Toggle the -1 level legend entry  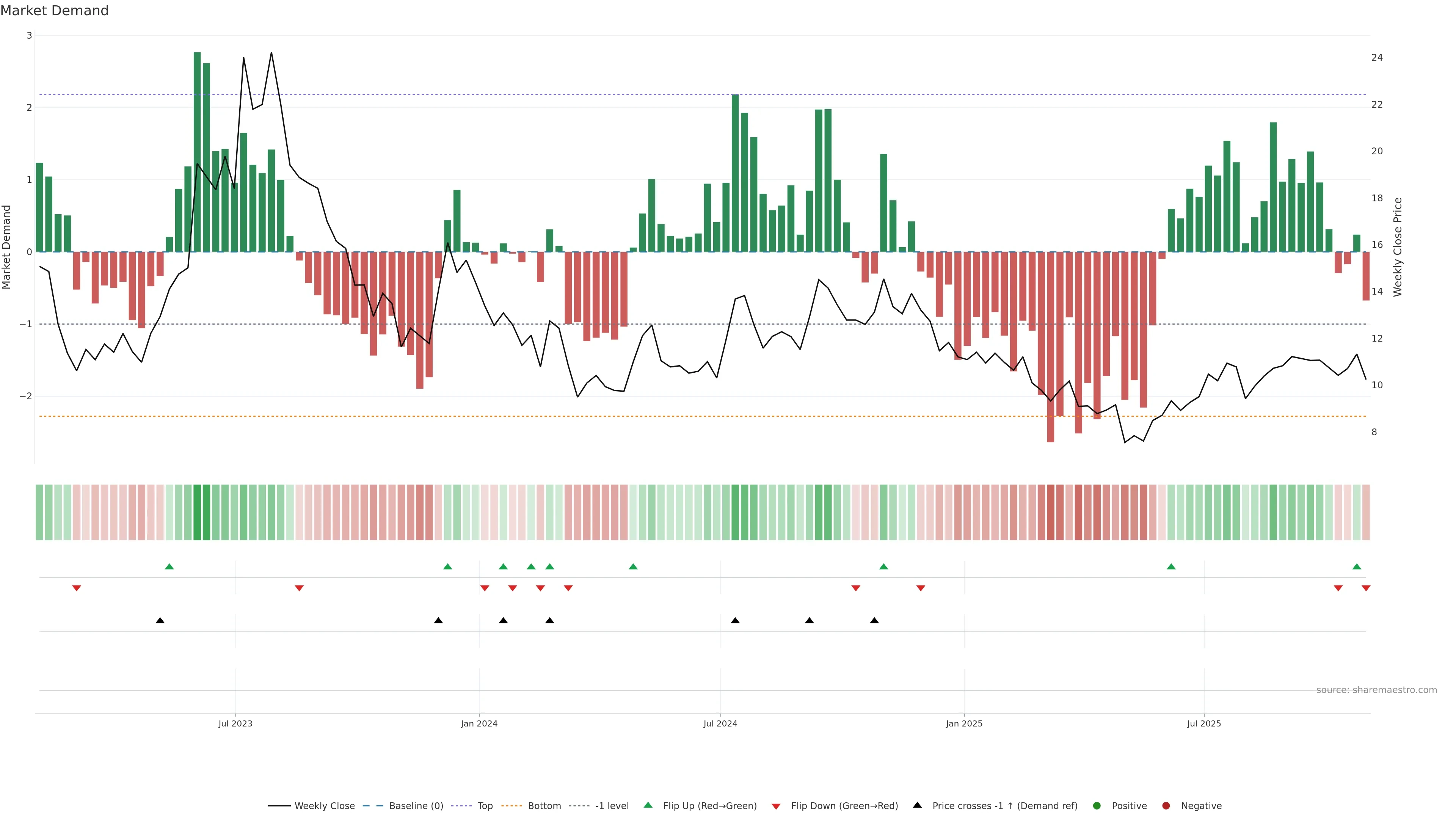[x=612, y=806]
